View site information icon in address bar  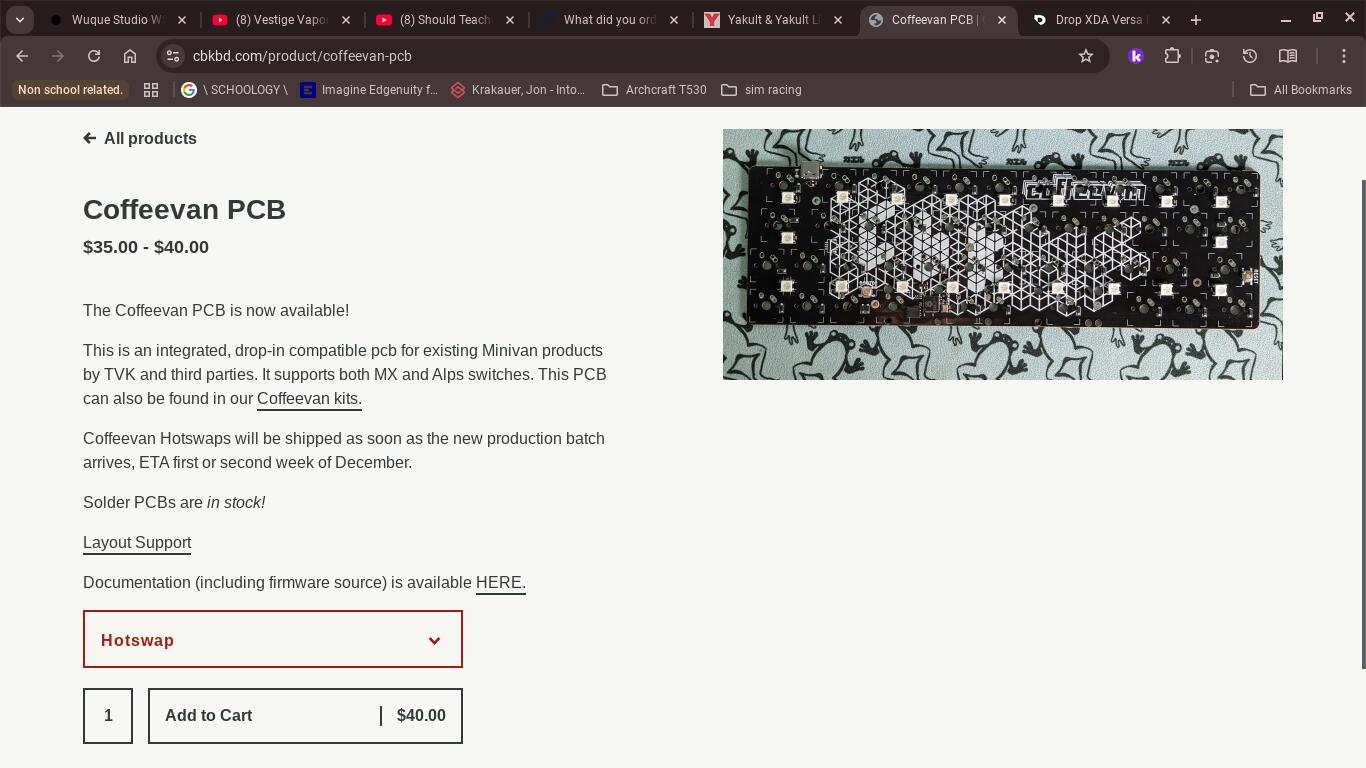[172, 56]
